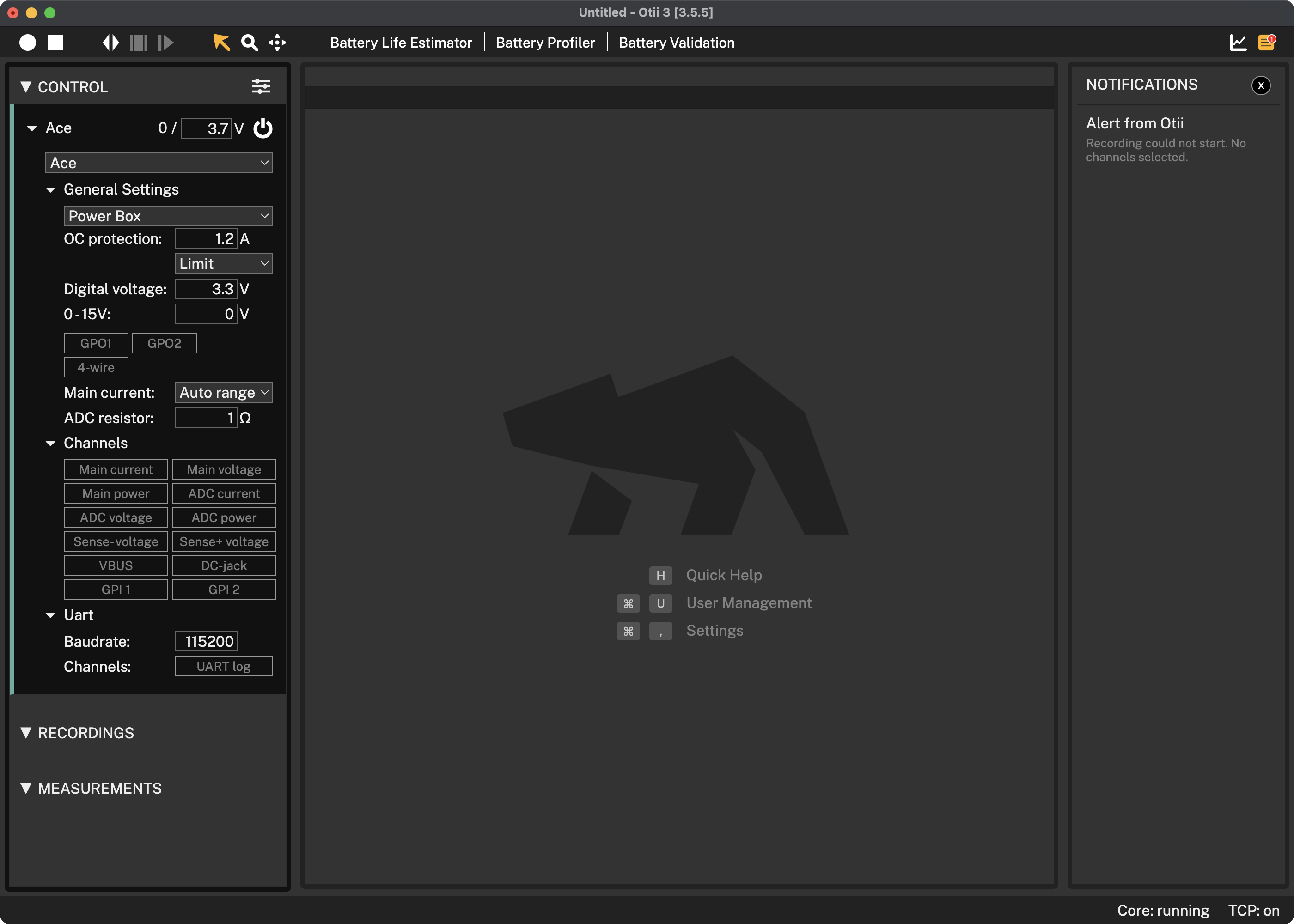Open Battery Validation

[x=677, y=43]
